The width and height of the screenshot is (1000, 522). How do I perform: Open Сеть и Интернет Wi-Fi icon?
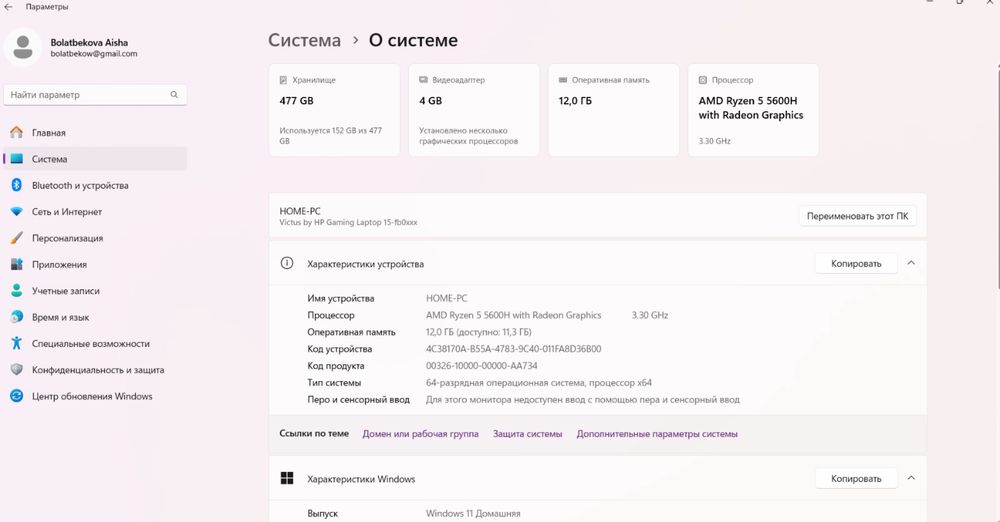[16, 212]
